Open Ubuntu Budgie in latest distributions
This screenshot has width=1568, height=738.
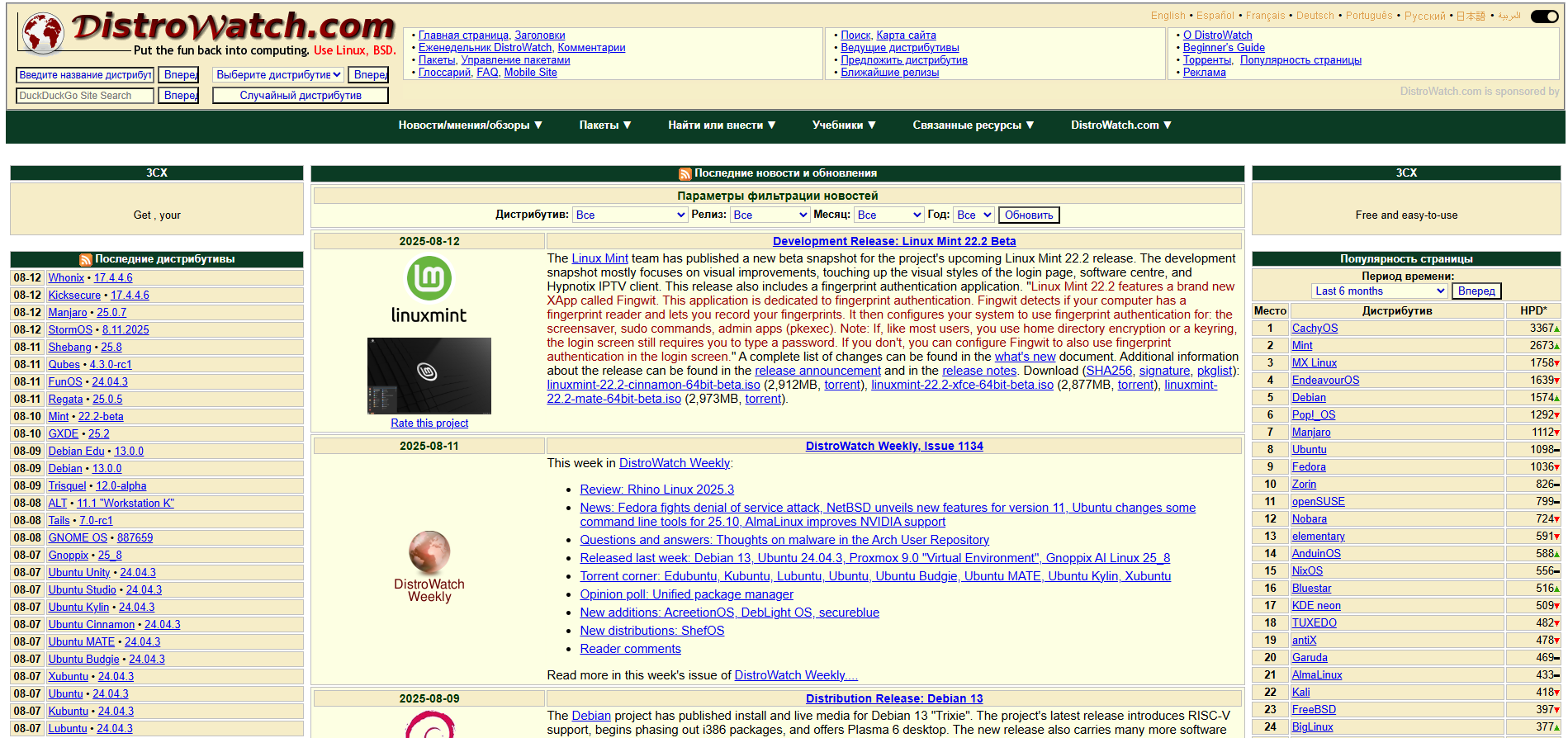[x=83, y=660]
